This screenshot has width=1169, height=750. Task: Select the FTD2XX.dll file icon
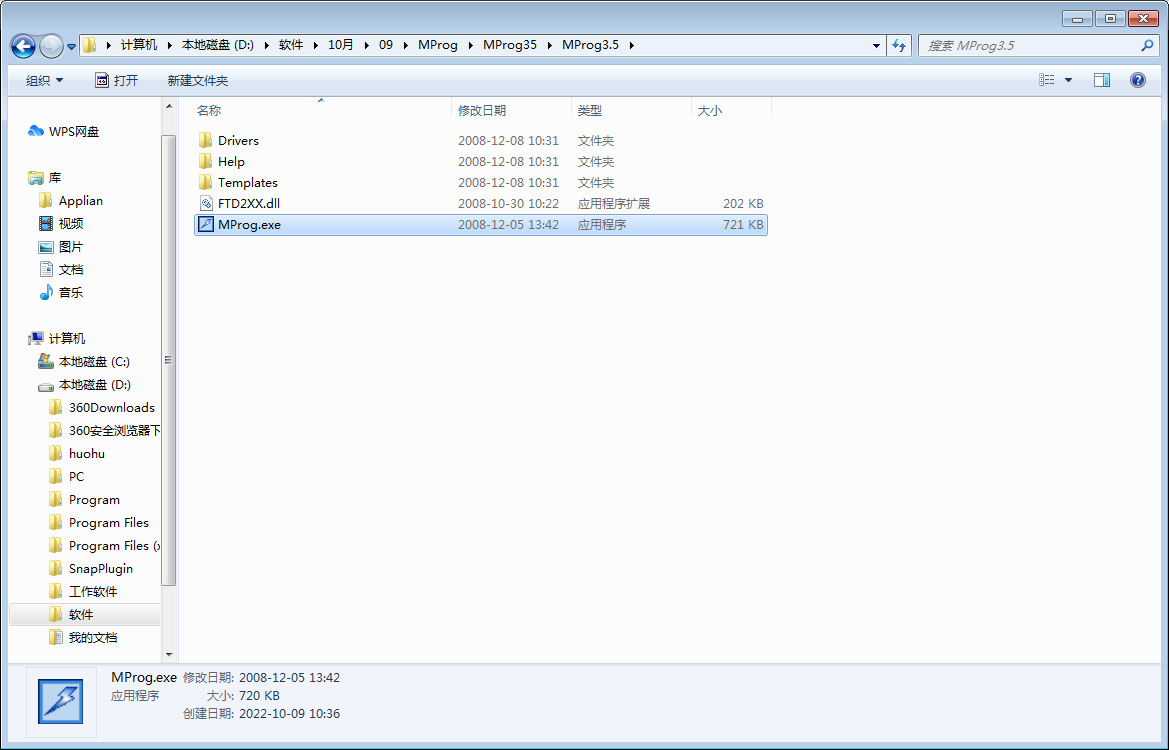tap(206, 204)
